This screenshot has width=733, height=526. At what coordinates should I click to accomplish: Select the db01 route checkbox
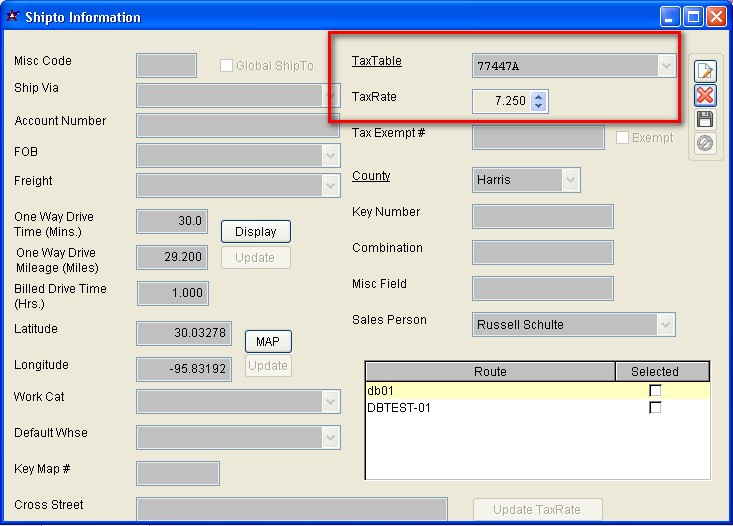click(x=655, y=391)
